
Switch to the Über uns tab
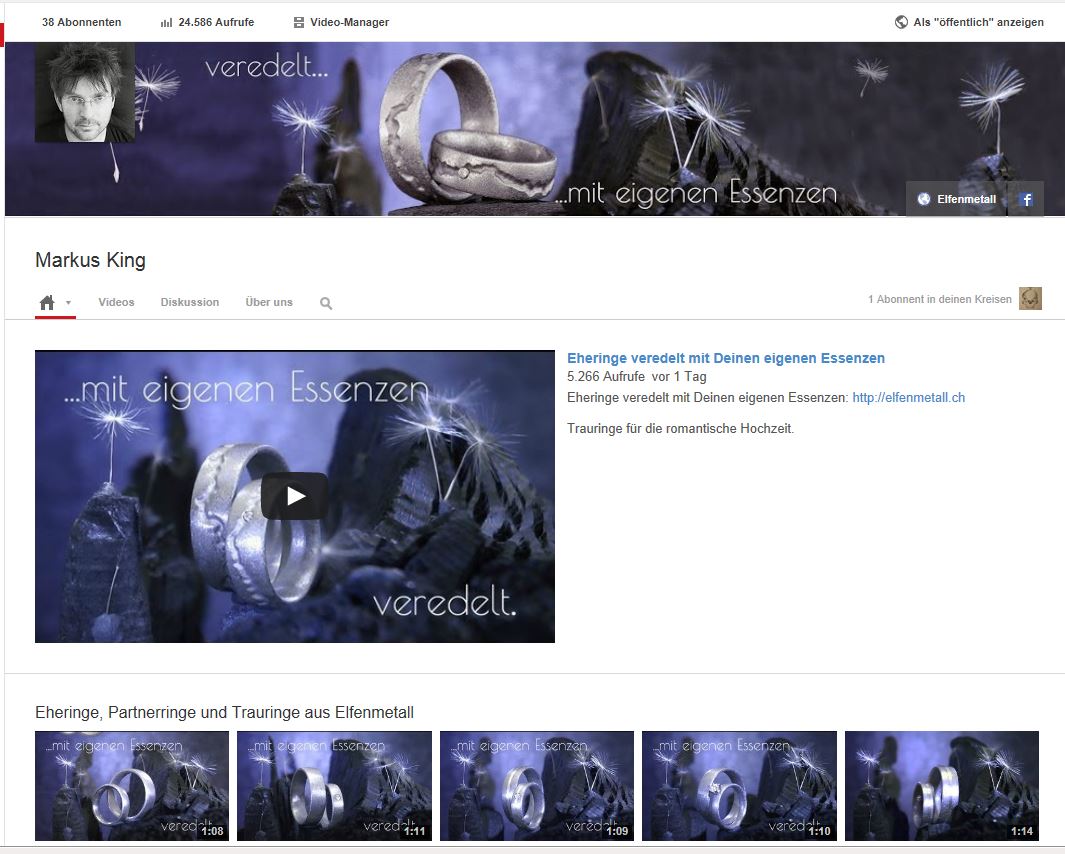point(269,302)
